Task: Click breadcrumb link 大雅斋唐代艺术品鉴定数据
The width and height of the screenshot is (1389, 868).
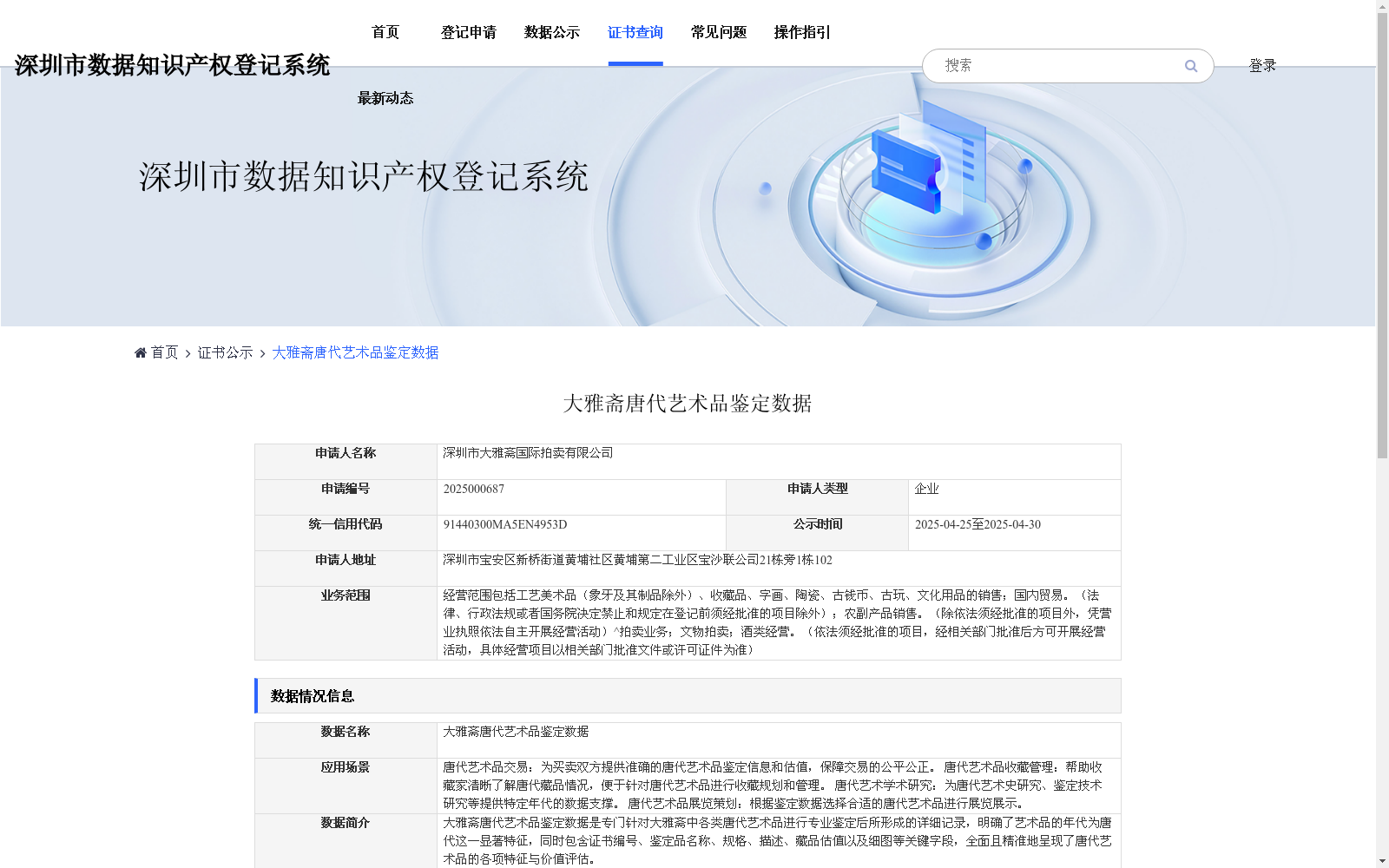Action: tap(354, 352)
